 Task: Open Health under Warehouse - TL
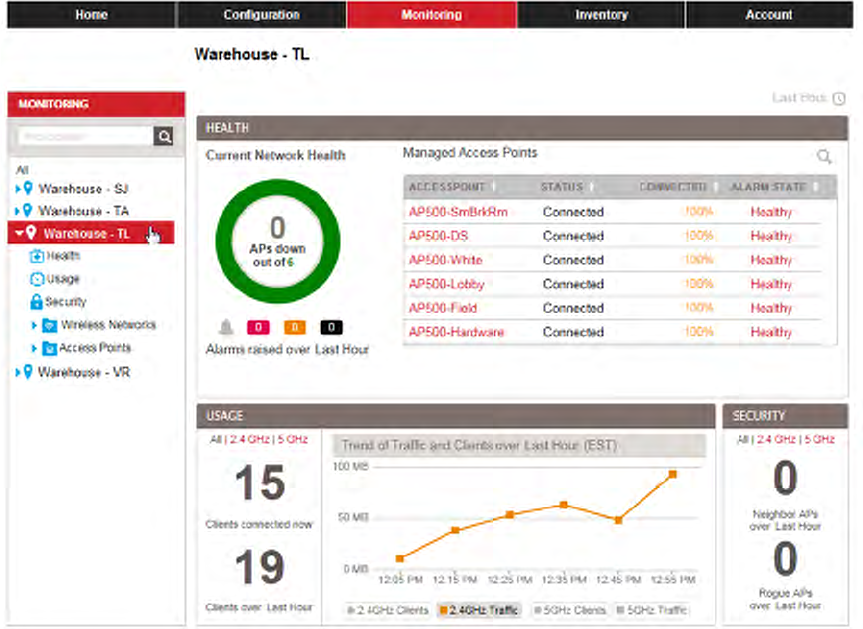tap(63, 256)
